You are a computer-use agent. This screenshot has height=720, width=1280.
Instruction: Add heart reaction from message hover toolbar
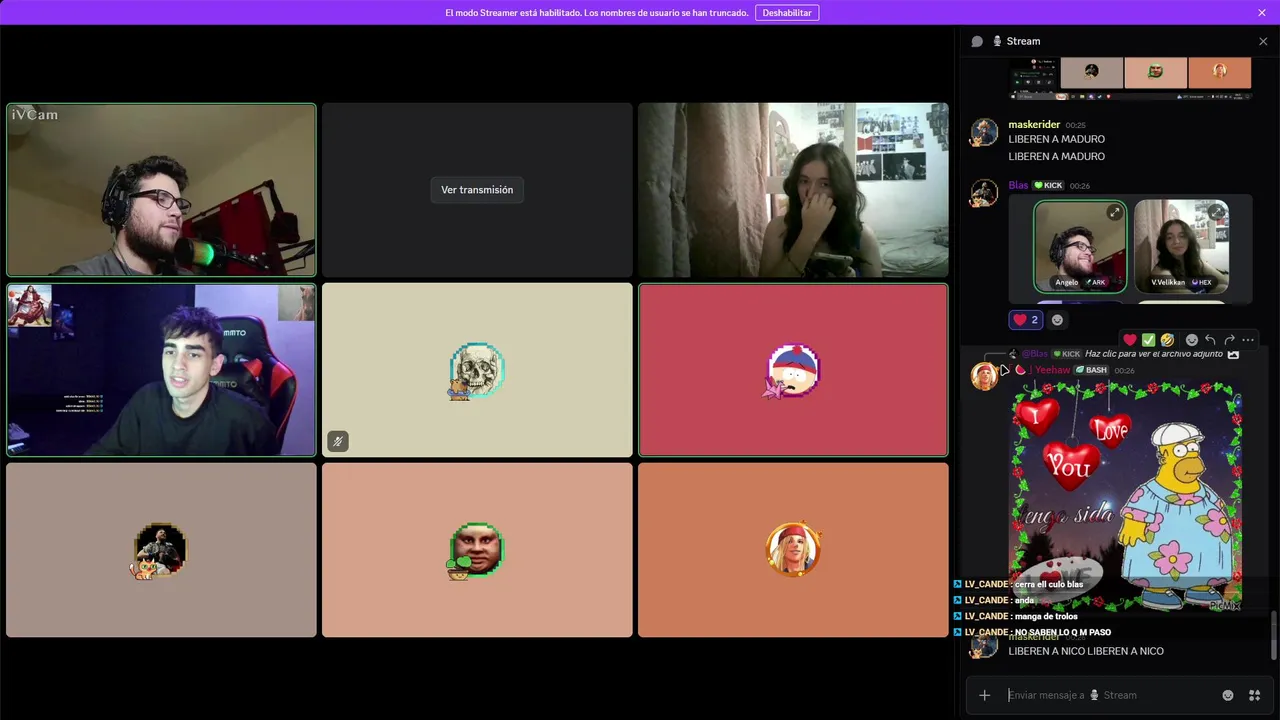pyautogui.click(x=1130, y=340)
